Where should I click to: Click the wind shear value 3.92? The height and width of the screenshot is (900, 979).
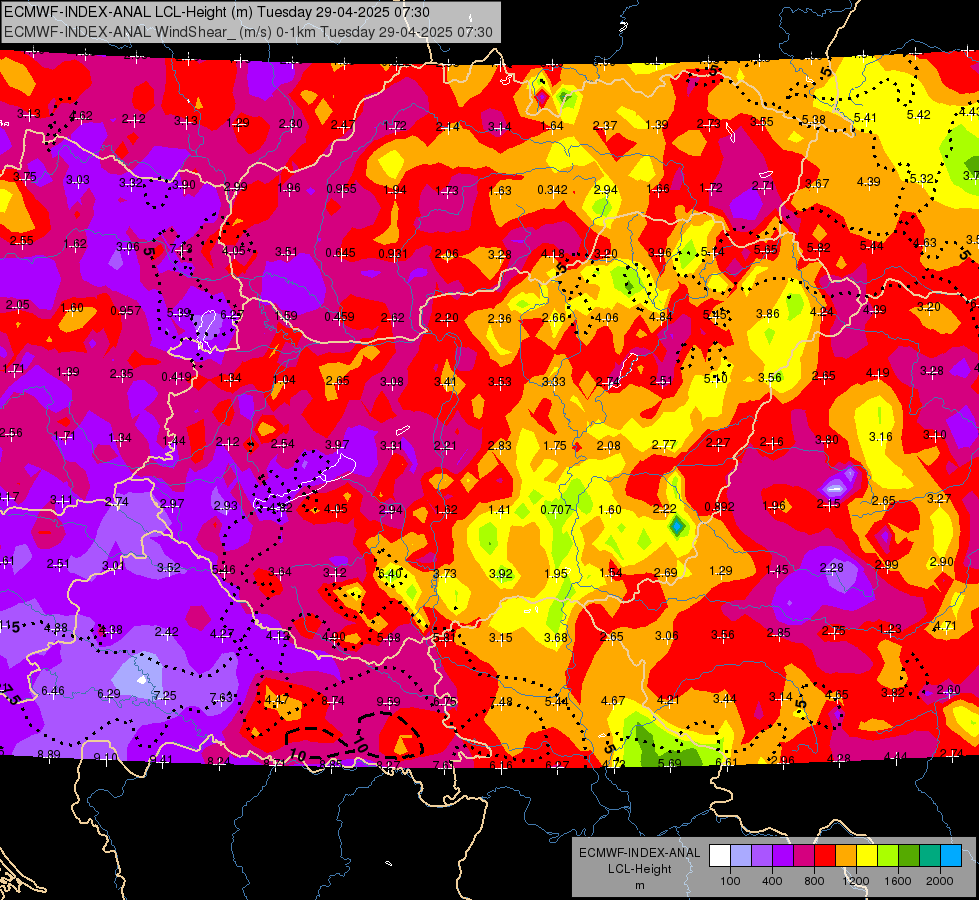click(501, 573)
